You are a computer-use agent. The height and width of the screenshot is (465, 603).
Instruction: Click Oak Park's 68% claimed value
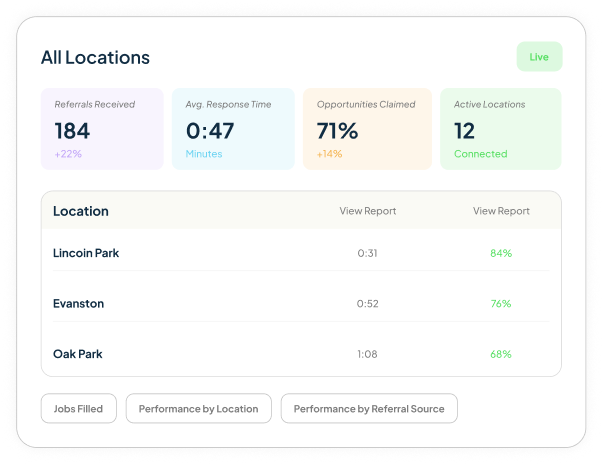pos(501,354)
